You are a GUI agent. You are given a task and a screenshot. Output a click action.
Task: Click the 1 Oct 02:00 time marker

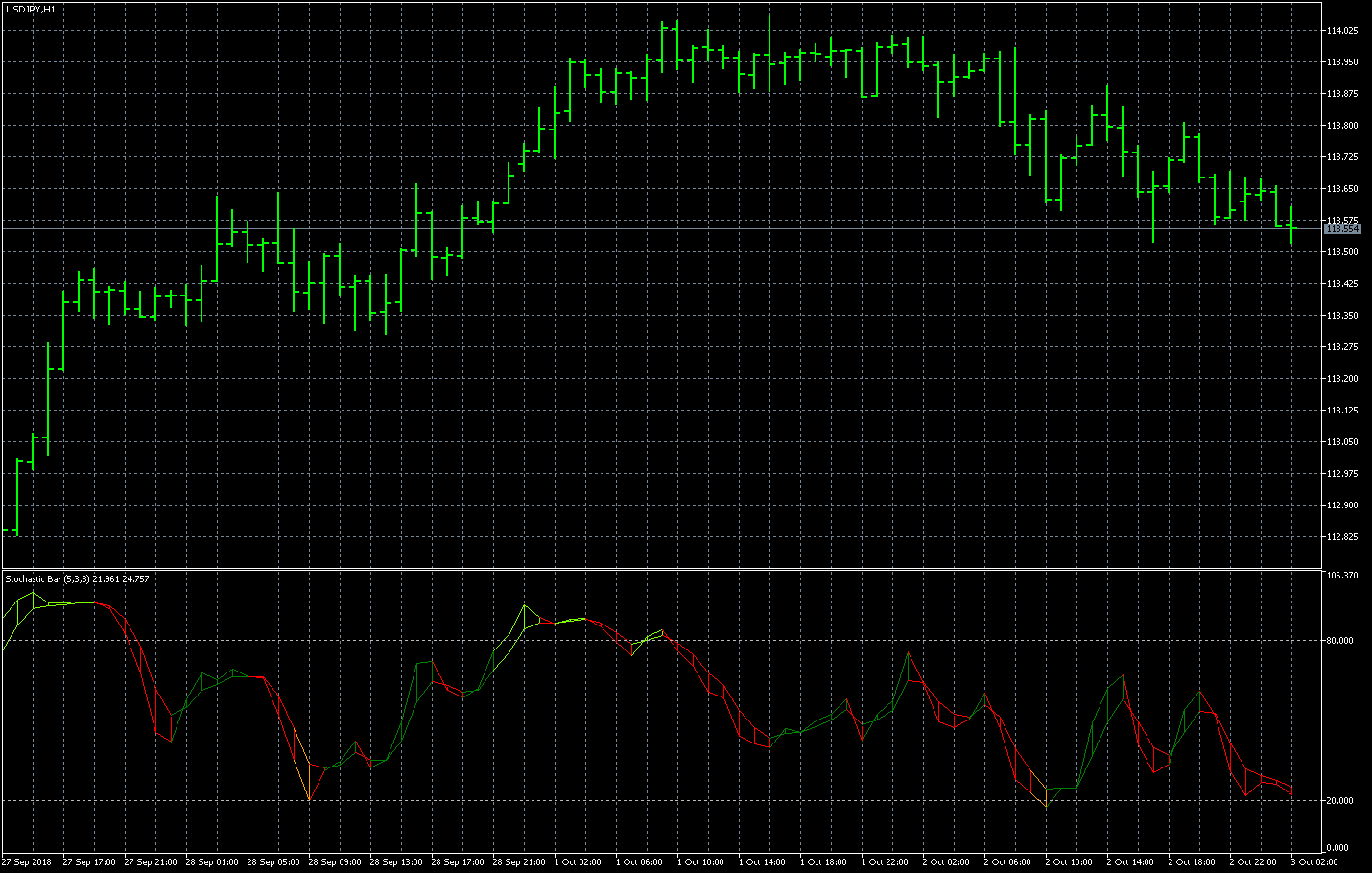click(x=580, y=862)
